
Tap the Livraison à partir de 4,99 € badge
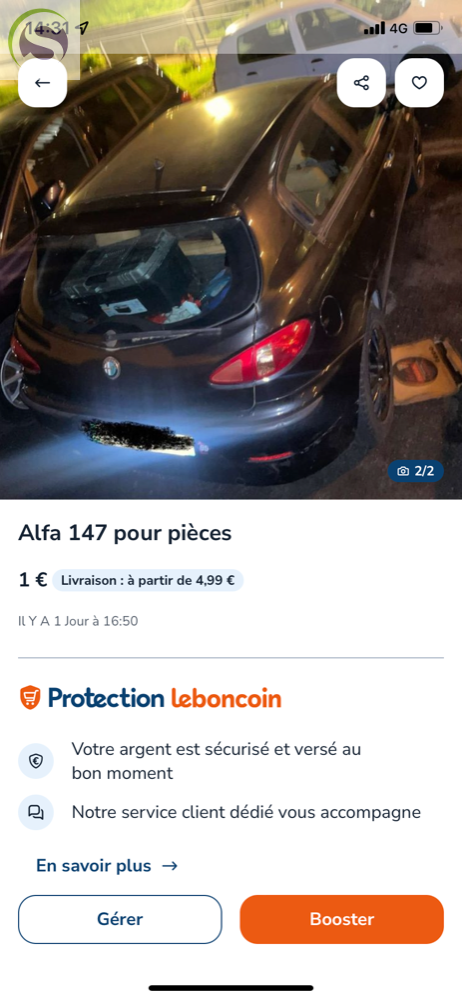[x=147, y=580]
